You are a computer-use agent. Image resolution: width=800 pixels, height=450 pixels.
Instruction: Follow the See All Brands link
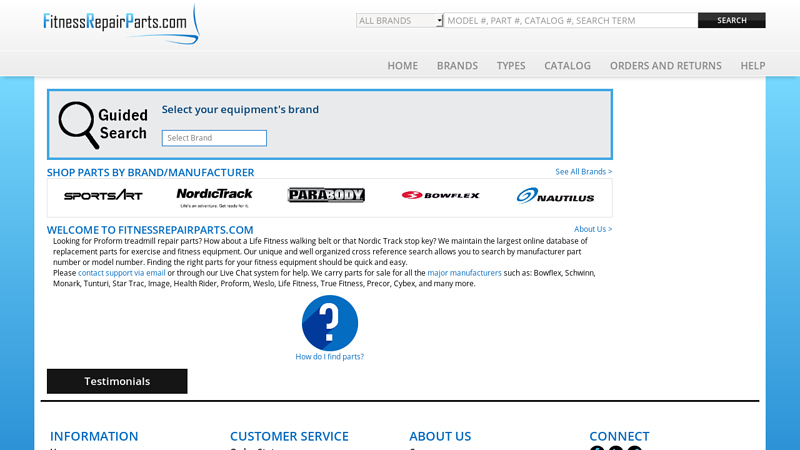(x=584, y=171)
